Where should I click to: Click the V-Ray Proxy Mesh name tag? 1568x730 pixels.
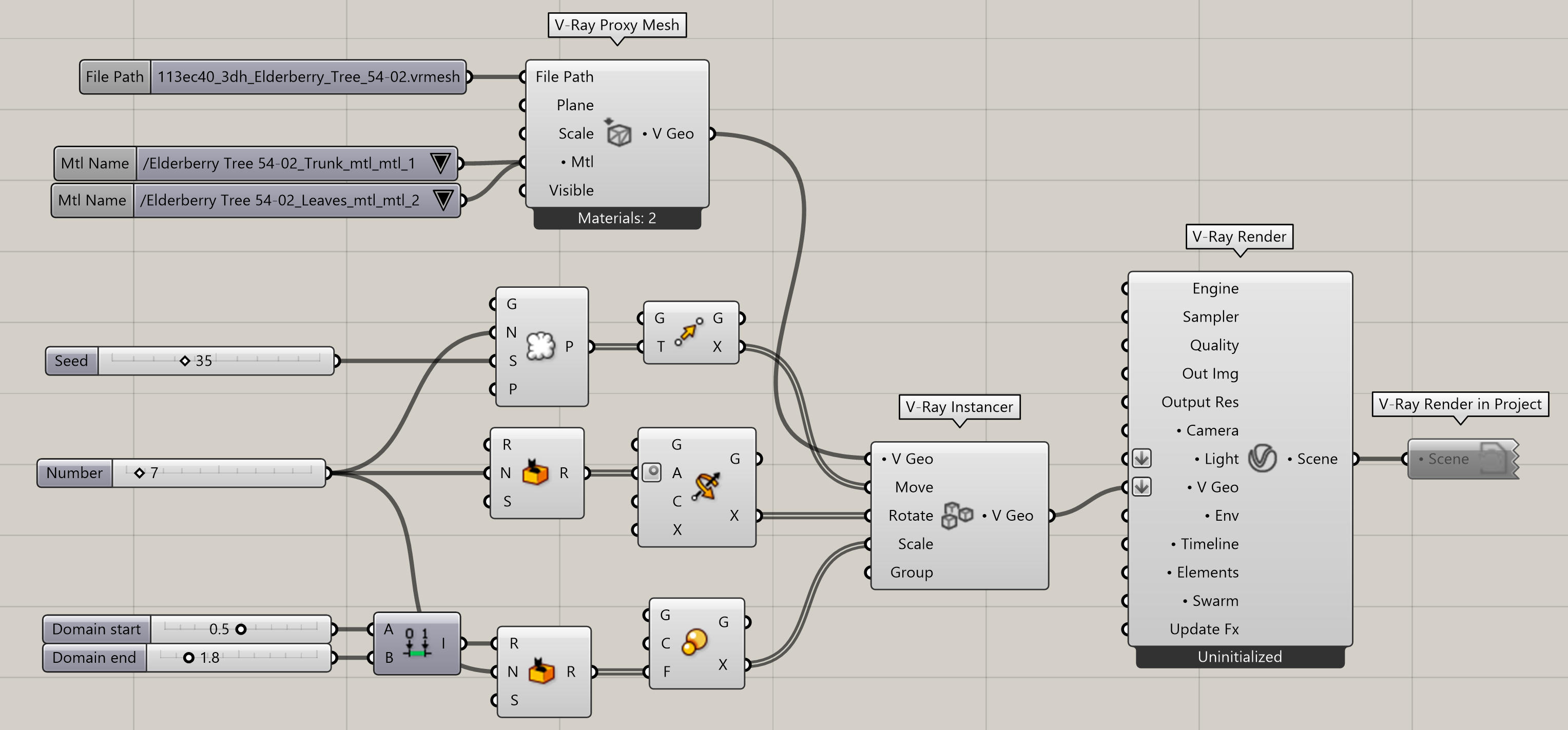(617, 25)
